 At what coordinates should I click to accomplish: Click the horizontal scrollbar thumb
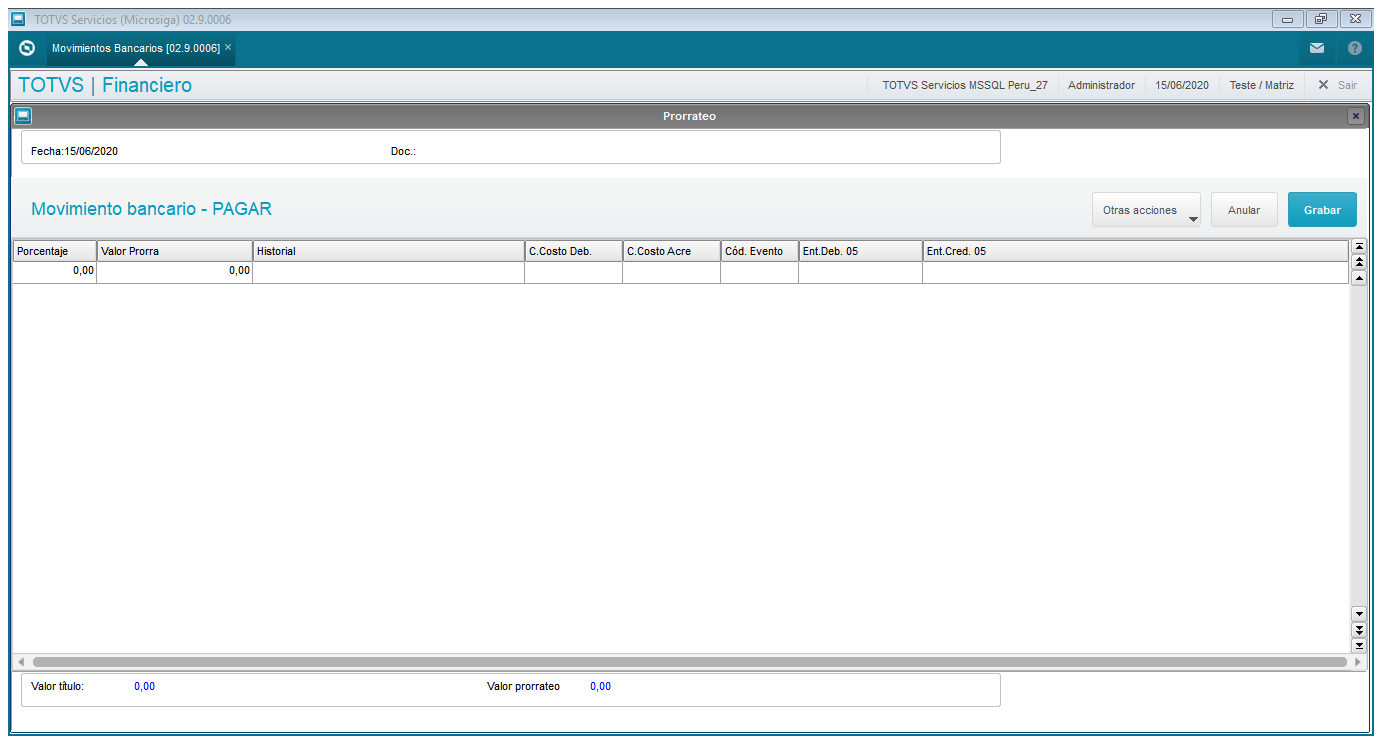(x=689, y=662)
